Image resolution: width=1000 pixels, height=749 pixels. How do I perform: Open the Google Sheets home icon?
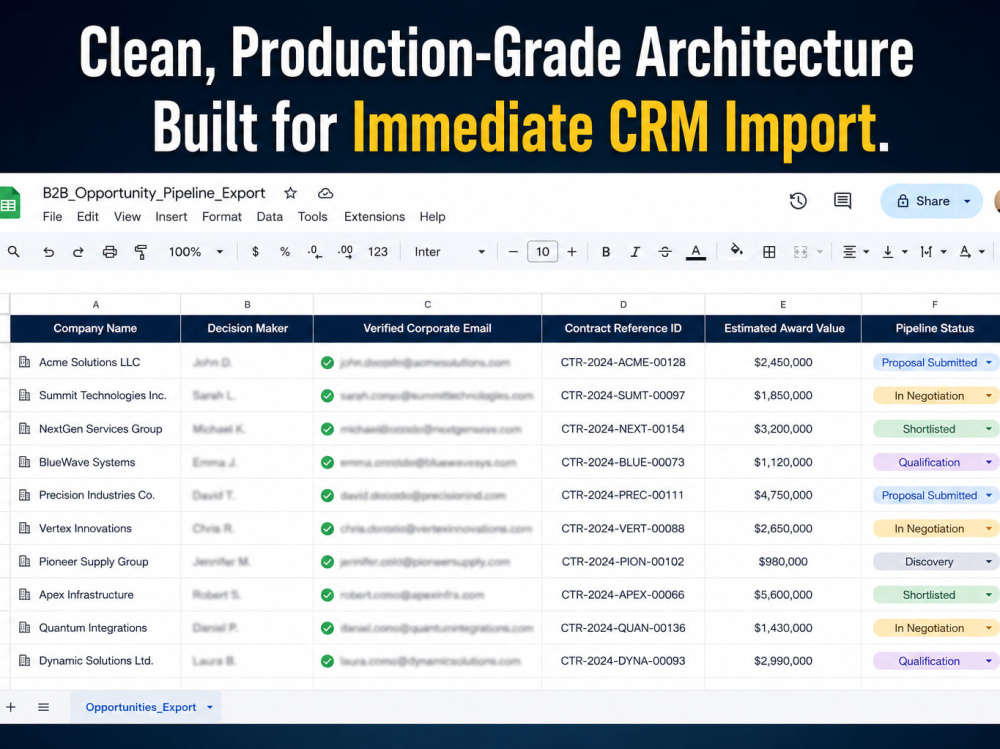click(x=10, y=203)
